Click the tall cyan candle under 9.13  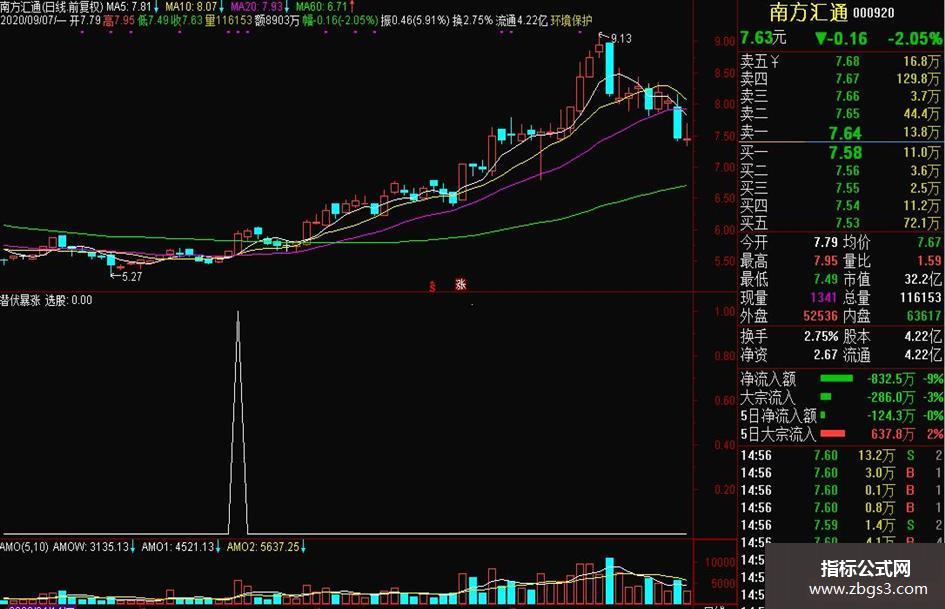[609, 68]
